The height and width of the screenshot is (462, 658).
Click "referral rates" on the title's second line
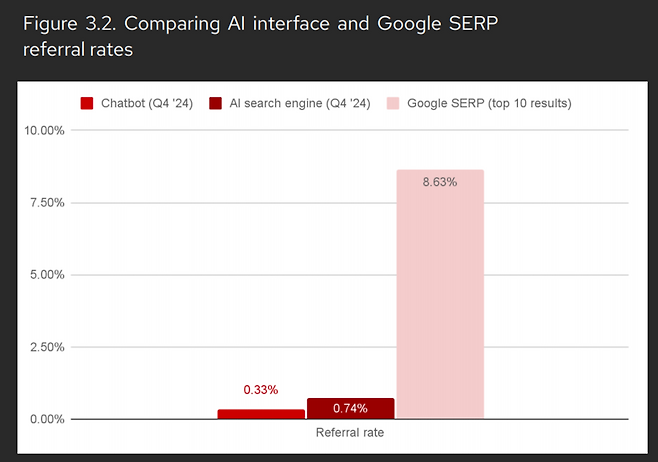tap(77, 48)
